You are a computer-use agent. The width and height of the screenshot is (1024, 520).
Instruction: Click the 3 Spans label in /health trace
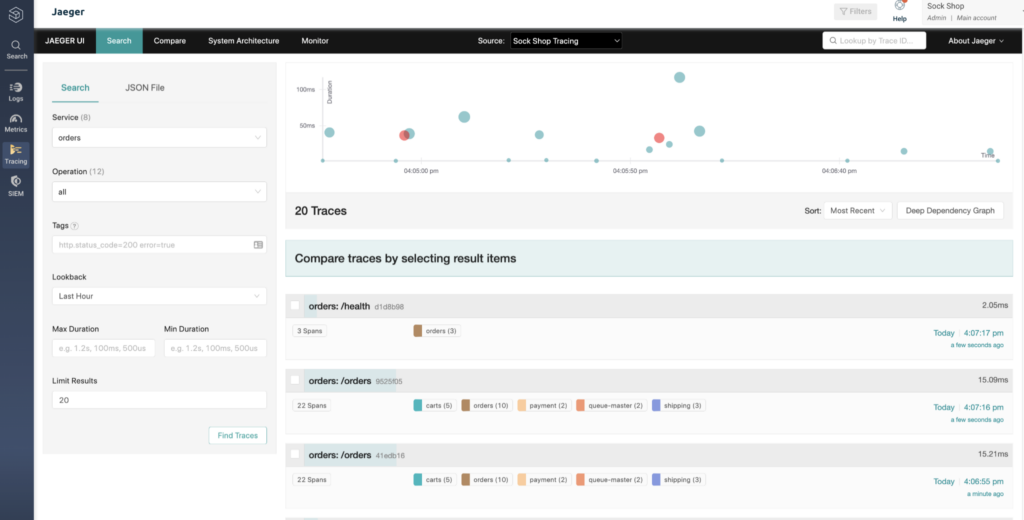(310, 331)
